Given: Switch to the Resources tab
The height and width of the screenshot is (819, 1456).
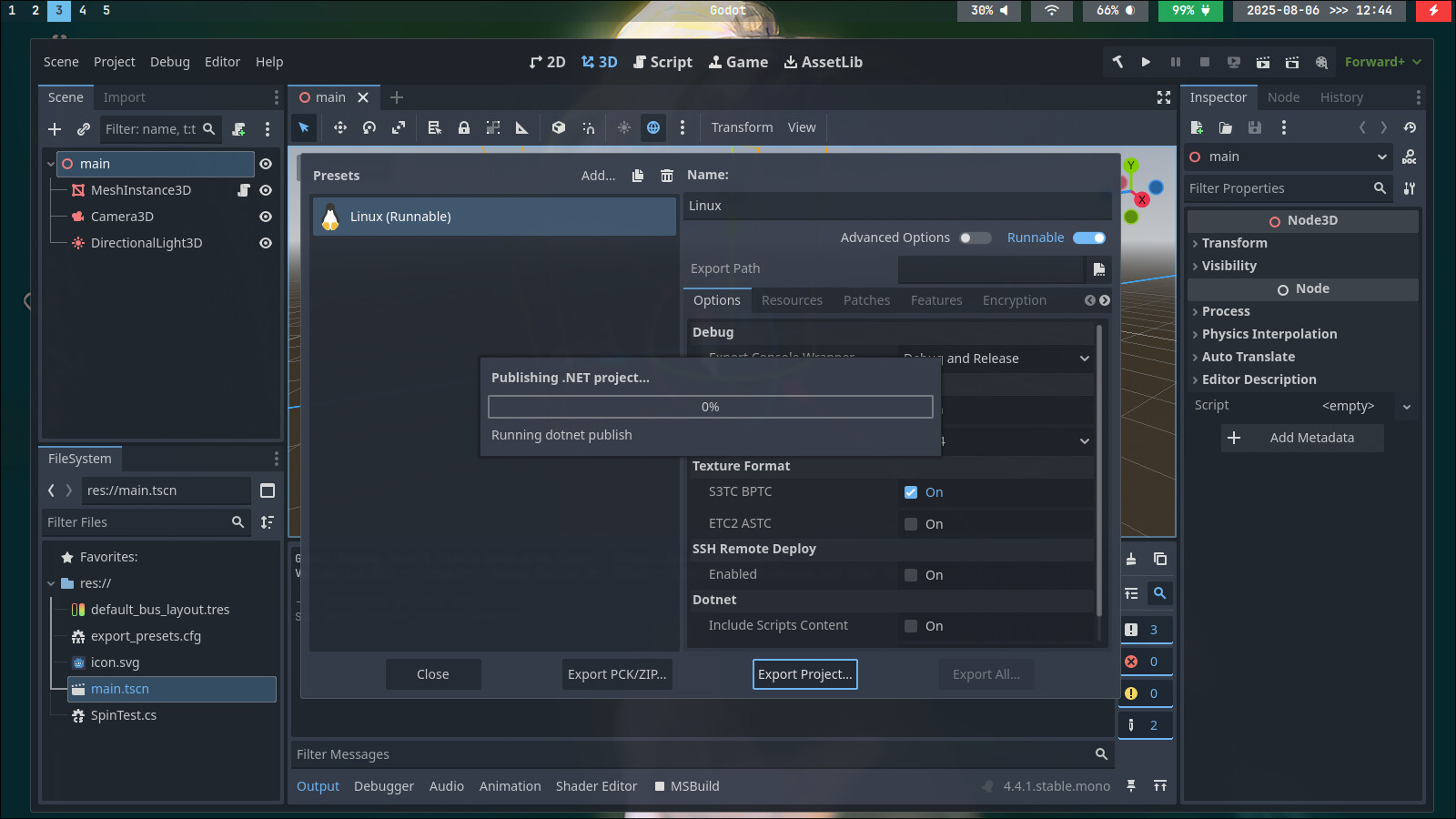Looking at the screenshot, I should point(792,300).
